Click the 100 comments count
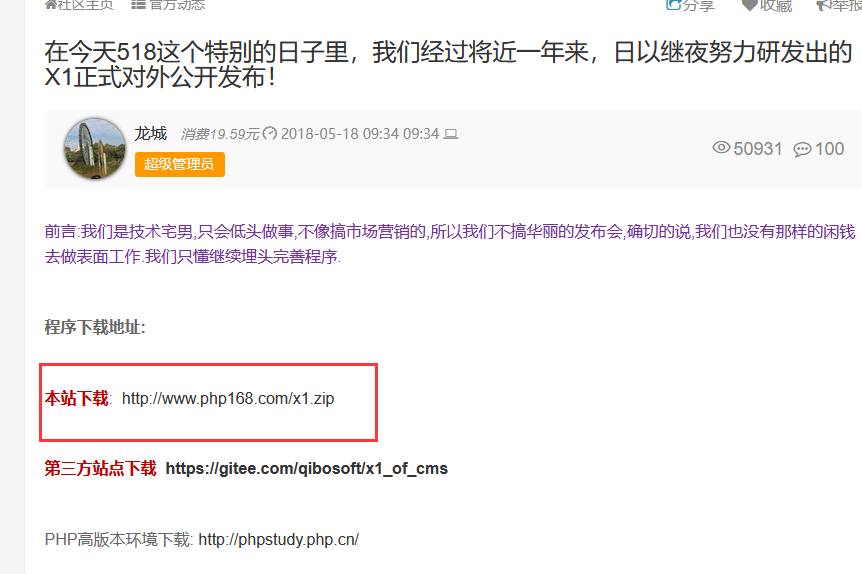Screen dimensions: 862x574 click(x=830, y=148)
